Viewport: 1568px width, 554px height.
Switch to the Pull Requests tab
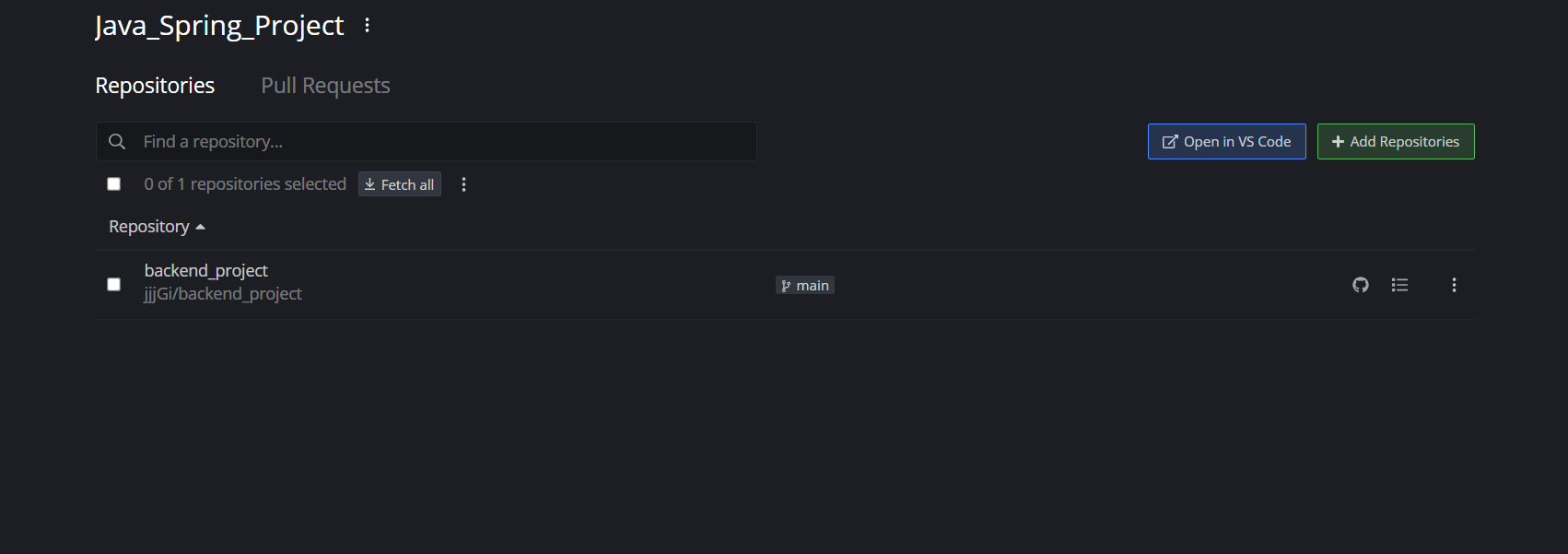(325, 85)
